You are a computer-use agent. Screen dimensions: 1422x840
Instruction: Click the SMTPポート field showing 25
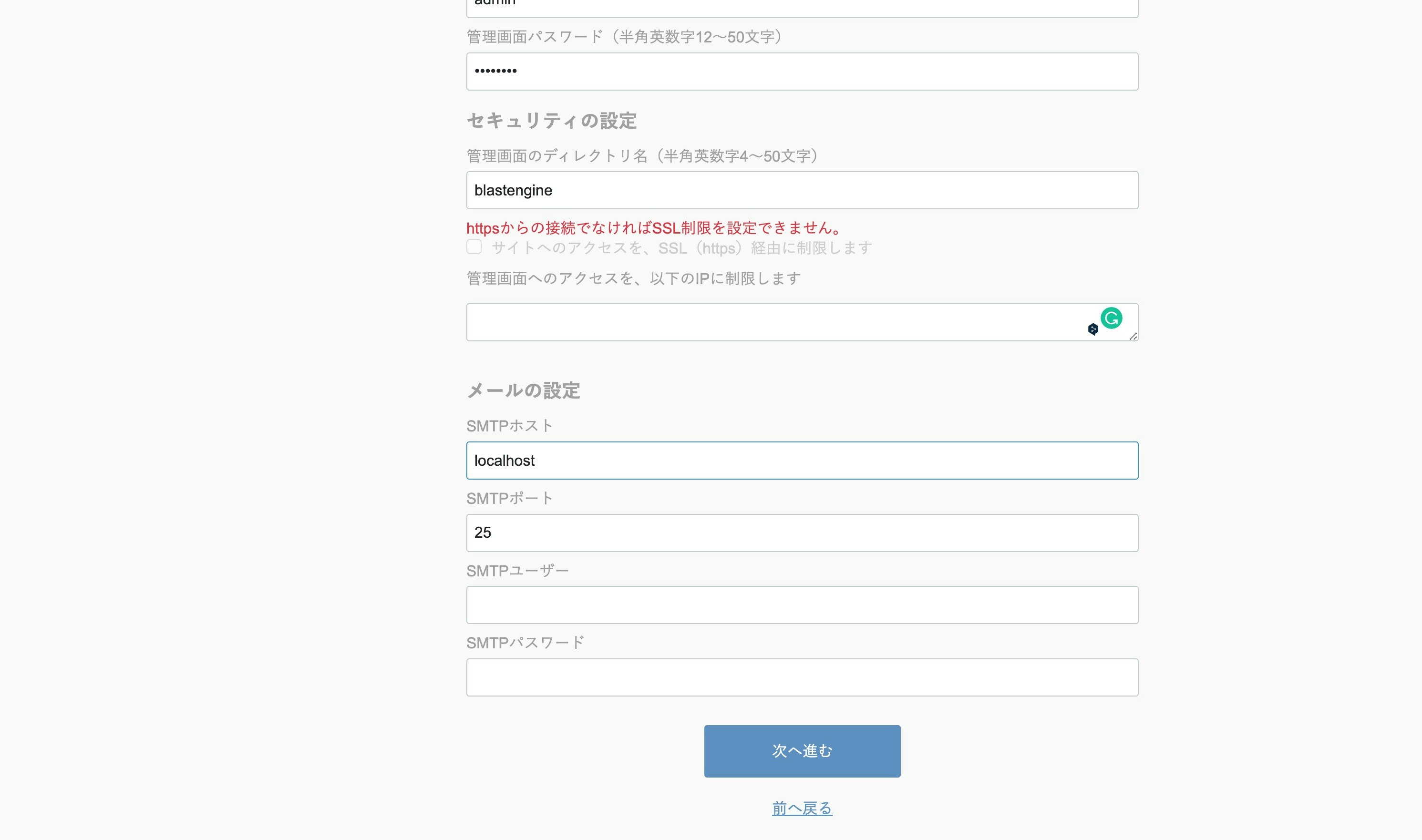[802, 533]
